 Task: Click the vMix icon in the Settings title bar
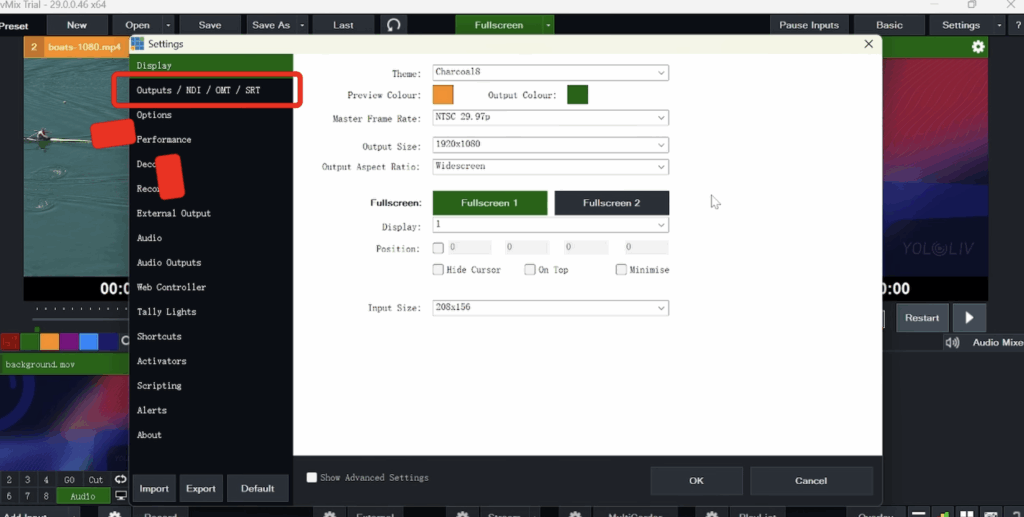tap(138, 44)
